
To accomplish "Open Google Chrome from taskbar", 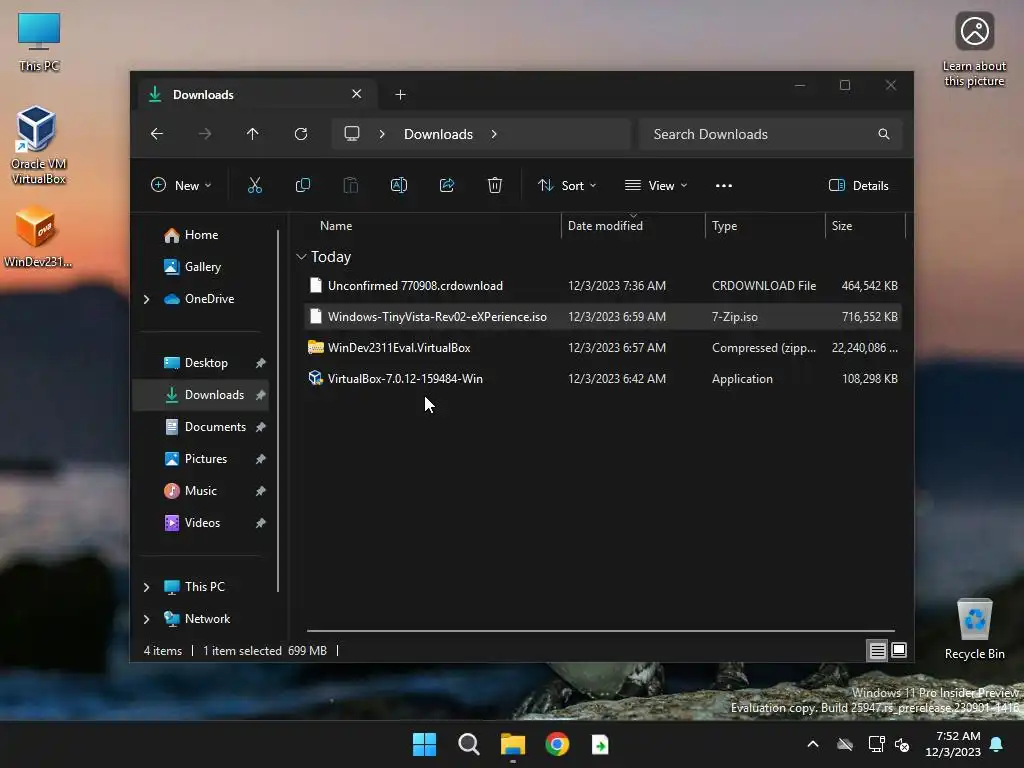I will (557, 744).
